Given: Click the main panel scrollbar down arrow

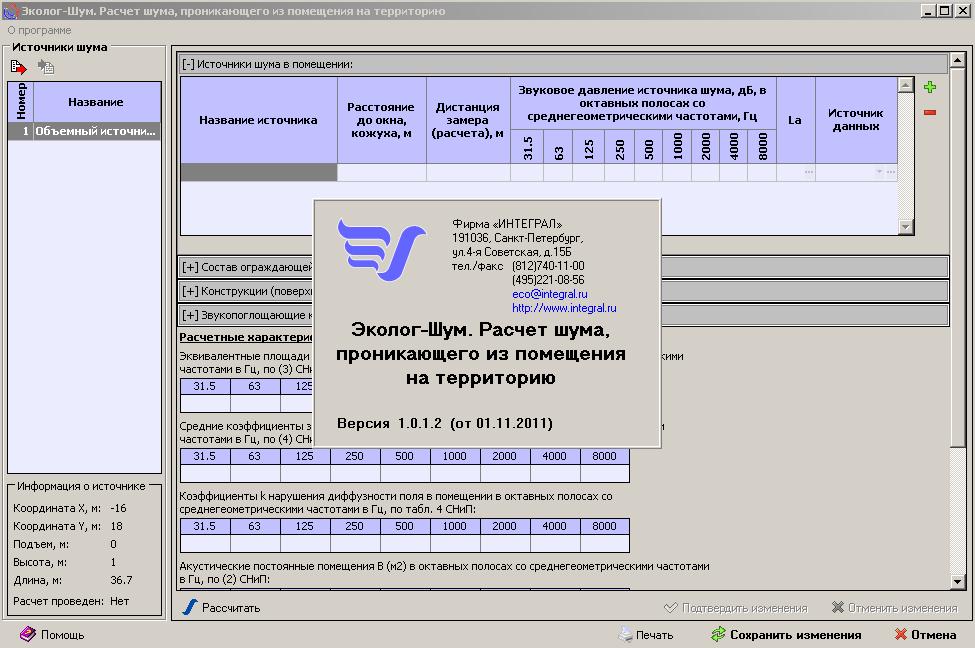Looking at the screenshot, I should click(956, 582).
